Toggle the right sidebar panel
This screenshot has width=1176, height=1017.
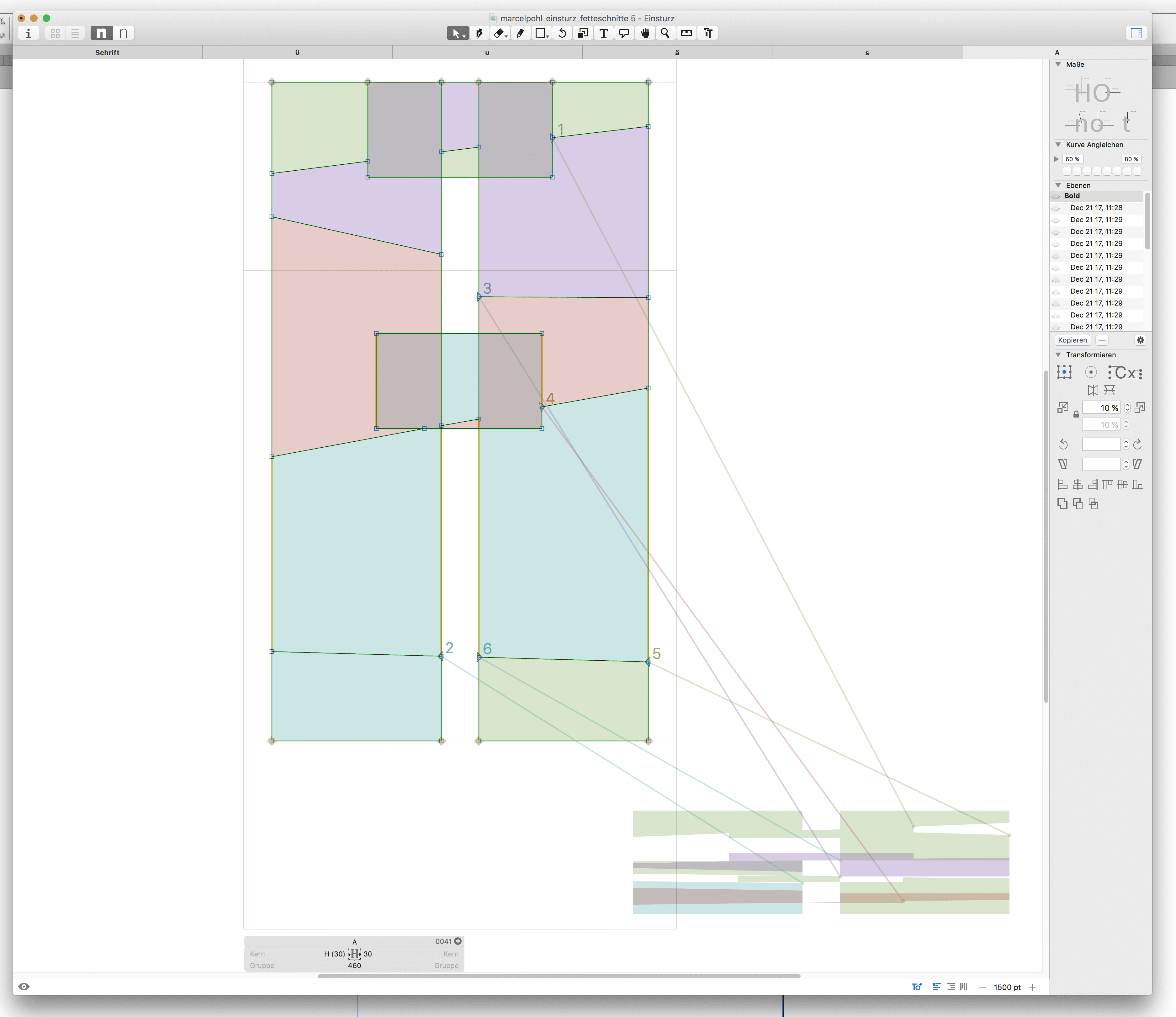[1136, 33]
